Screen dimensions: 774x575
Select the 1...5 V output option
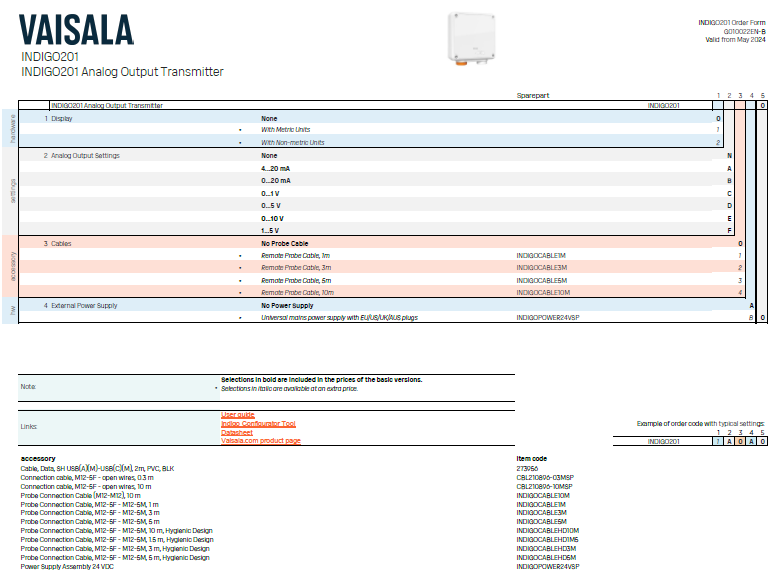point(270,230)
